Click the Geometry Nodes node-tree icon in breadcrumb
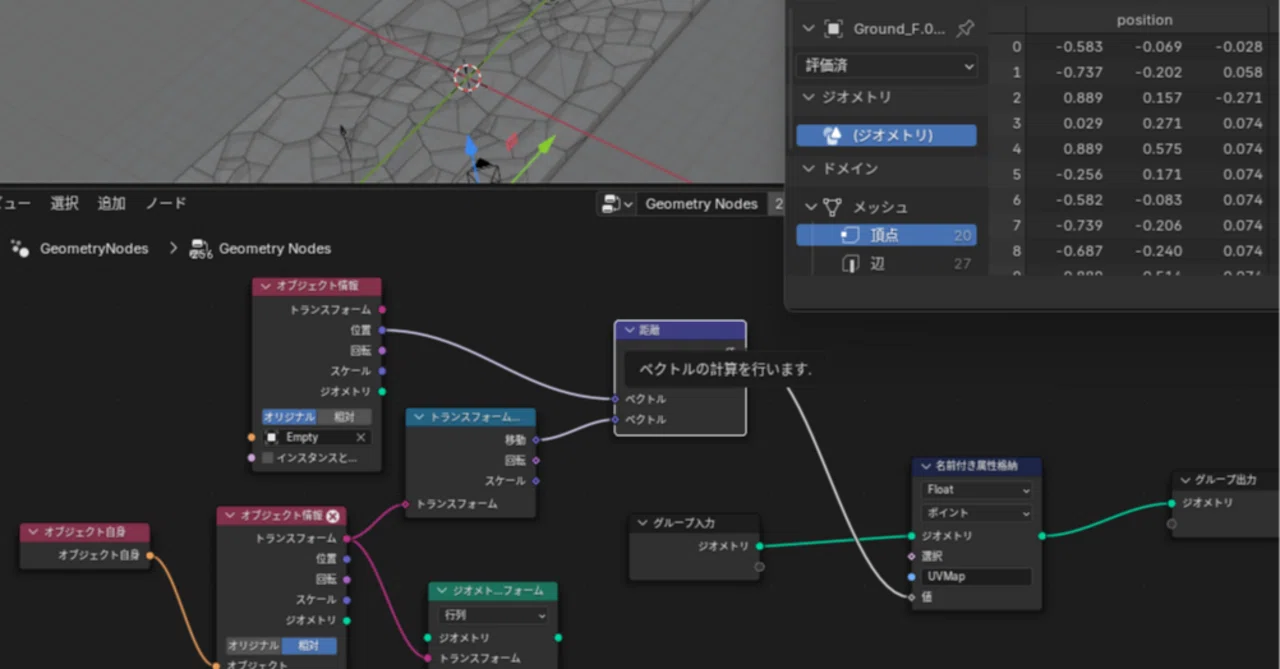Screen dimensions: 1280x669 pos(199,248)
